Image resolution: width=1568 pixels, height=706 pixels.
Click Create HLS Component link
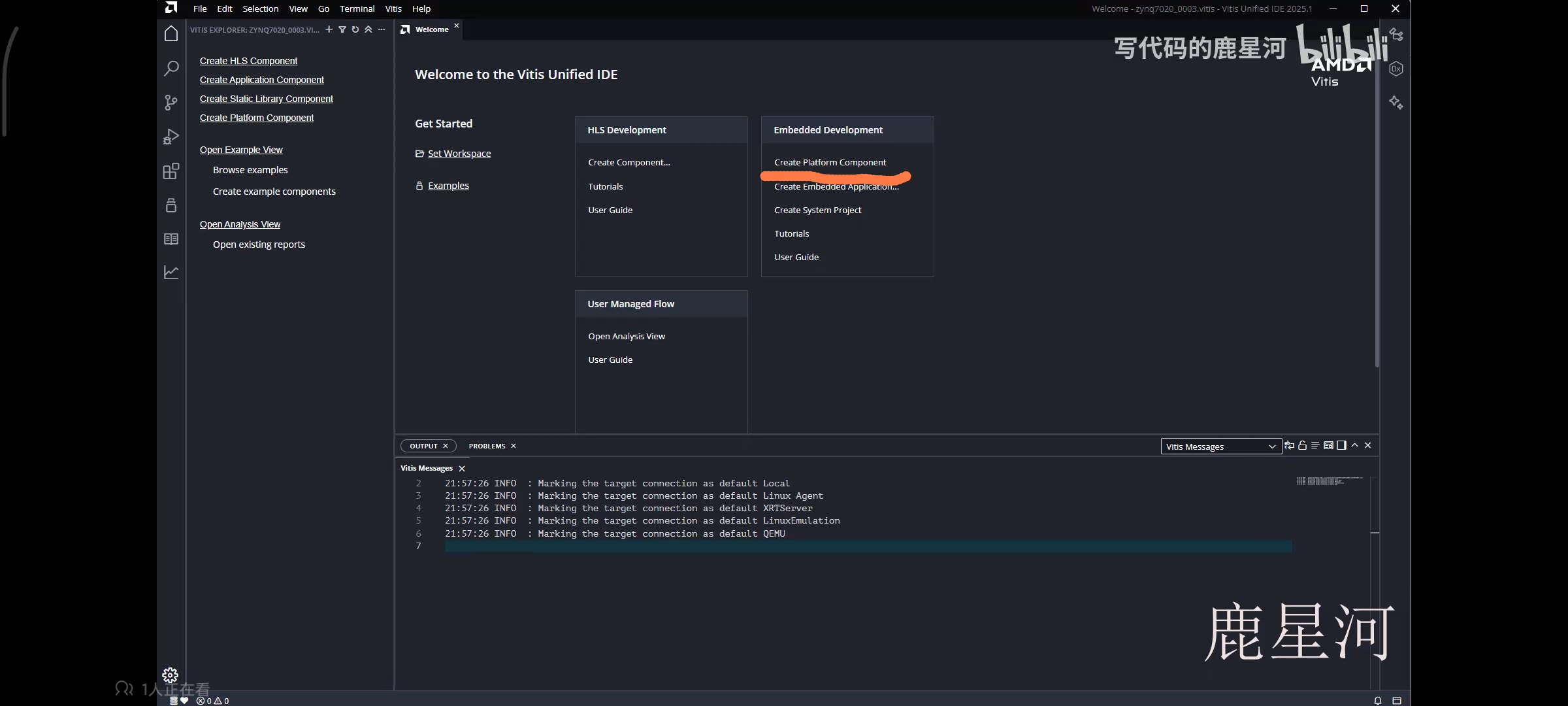click(x=248, y=61)
